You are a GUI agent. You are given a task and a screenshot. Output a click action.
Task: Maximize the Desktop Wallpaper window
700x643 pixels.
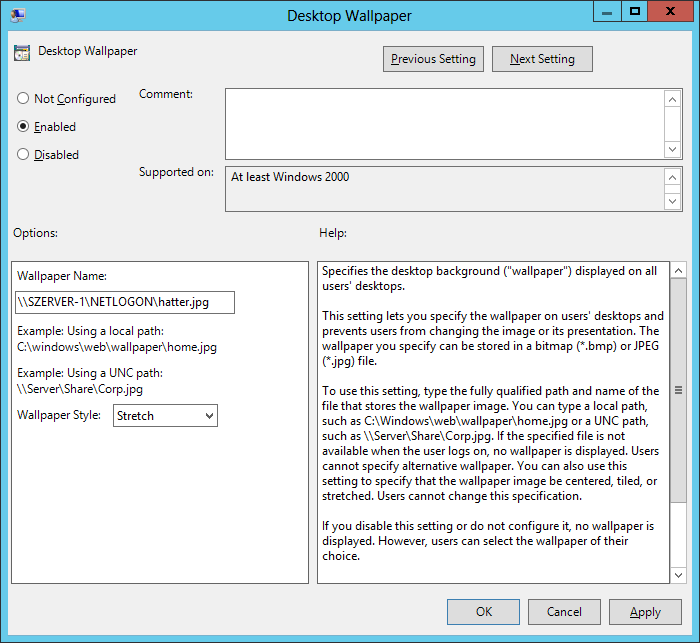pyautogui.click(x=634, y=12)
